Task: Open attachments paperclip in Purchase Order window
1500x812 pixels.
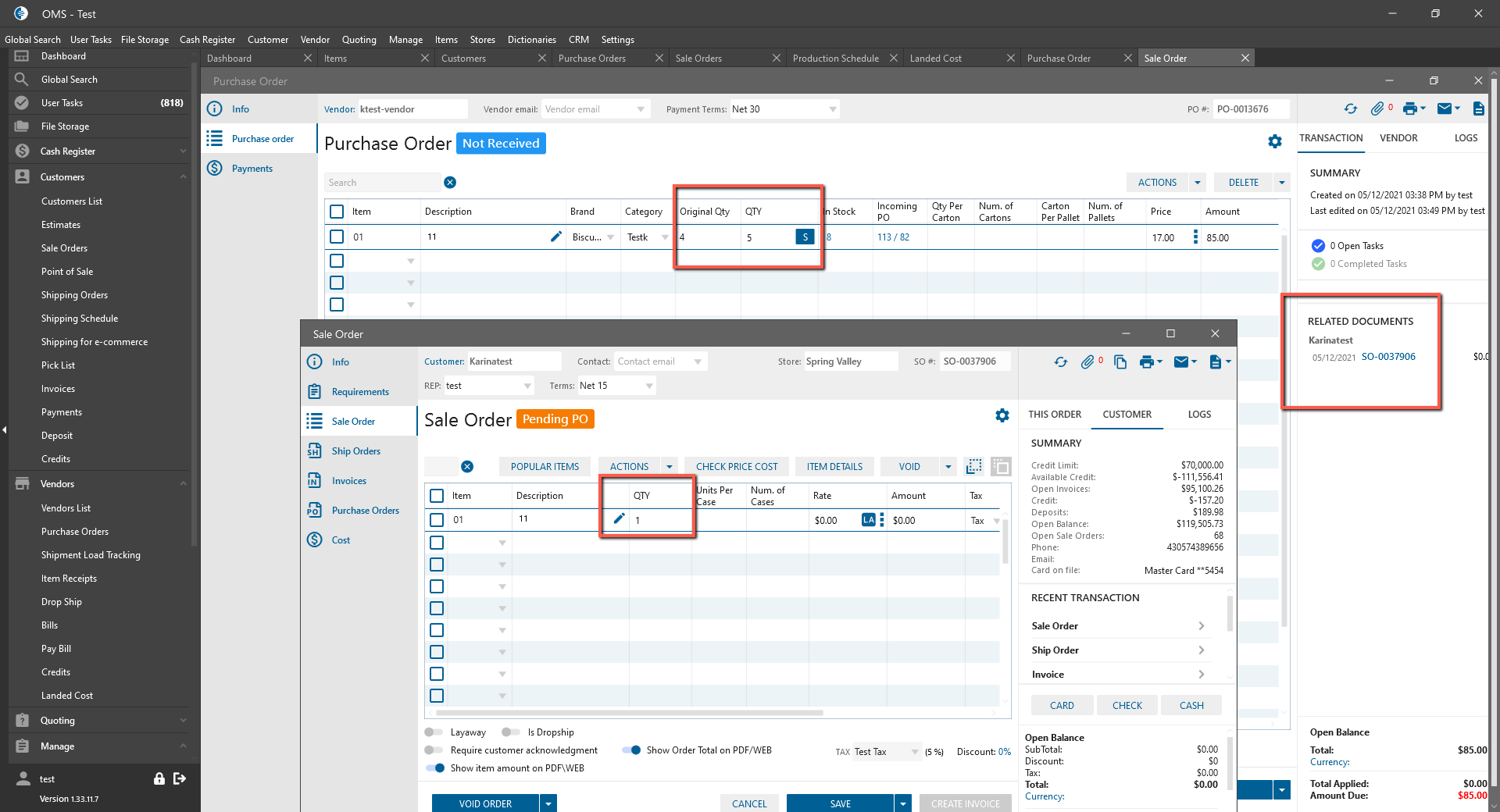Action: tap(1377, 109)
